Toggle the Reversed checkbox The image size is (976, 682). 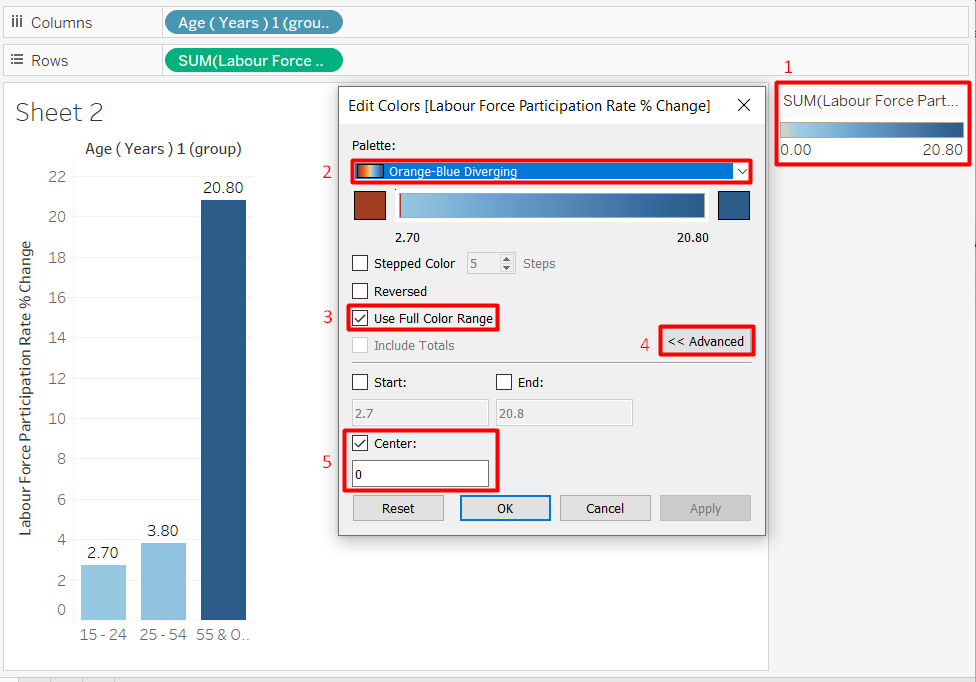(361, 291)
